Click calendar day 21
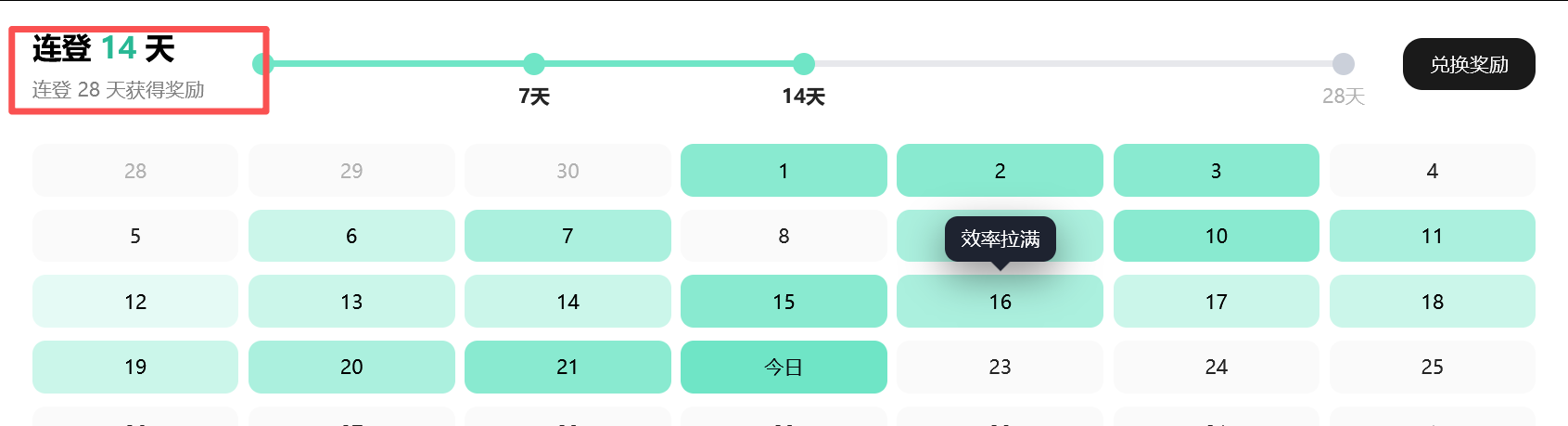1568x426 pixels. pyautogui.click(x=567, y=367)
